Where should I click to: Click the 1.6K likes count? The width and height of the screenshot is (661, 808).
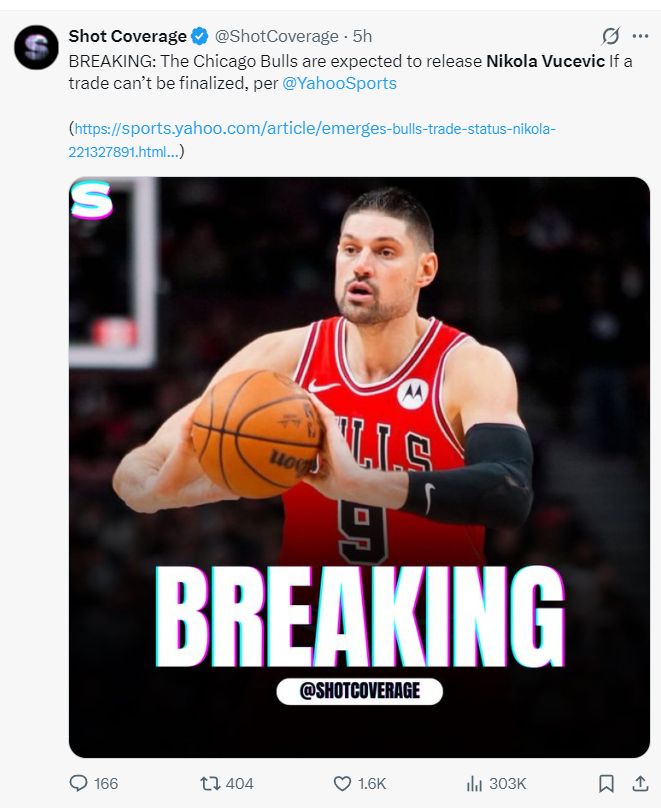pos(372,783)
